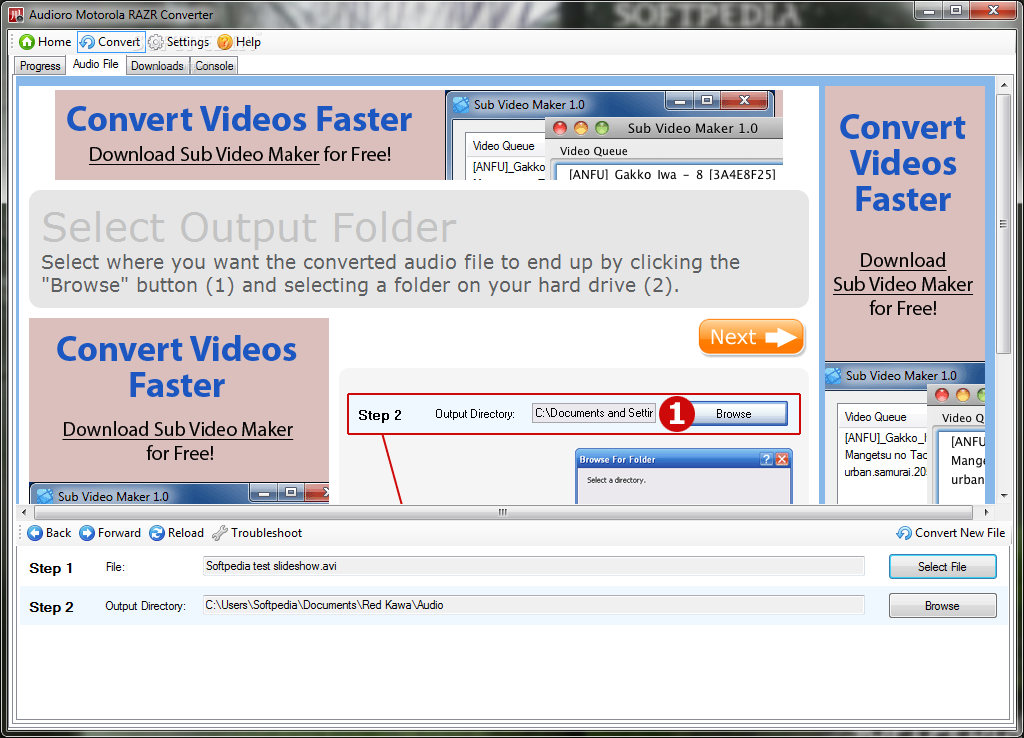
Task: Click the Forward navigation button
Action: point(110,533)
